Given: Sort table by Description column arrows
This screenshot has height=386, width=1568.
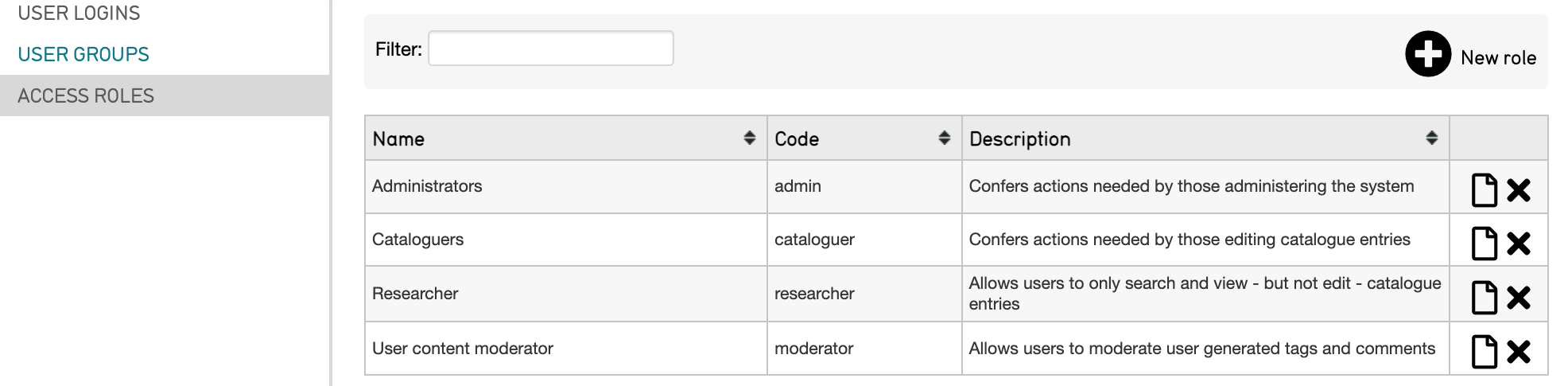Looking at the screenshot, I should point(1431,138).
